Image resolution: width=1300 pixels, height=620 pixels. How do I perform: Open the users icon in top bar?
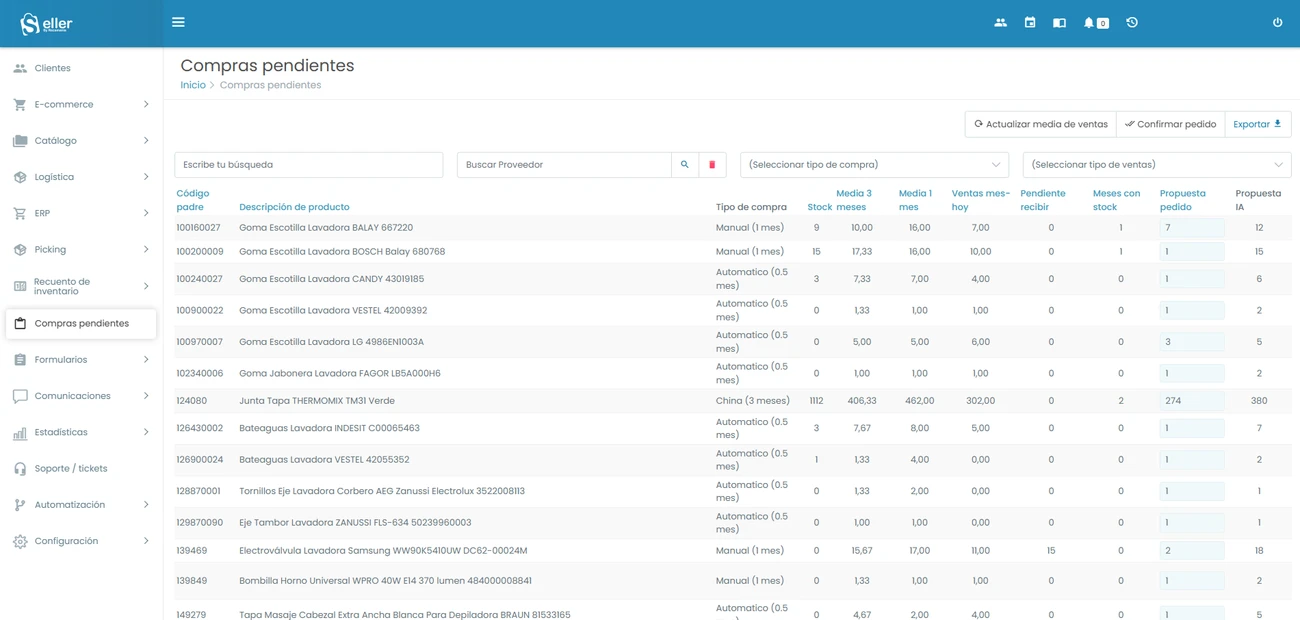pos(1000,23)
